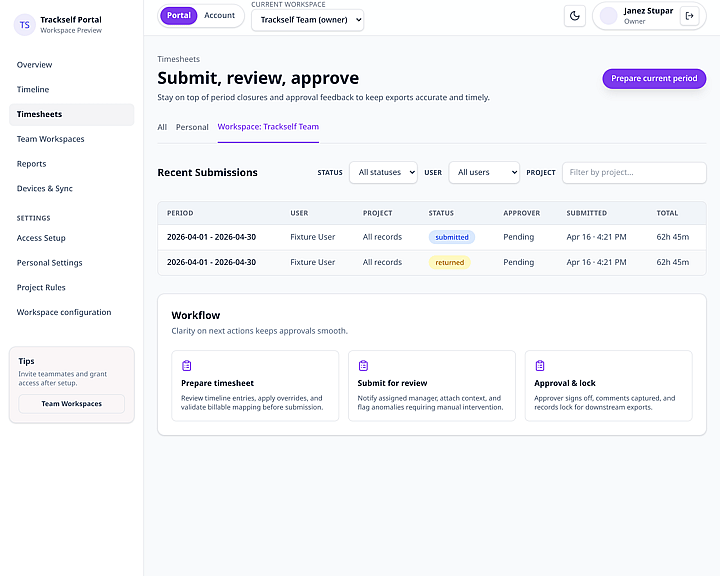
Task: Click the Prepare timesheet clipboard icon
Action: [x=186, y=366]
